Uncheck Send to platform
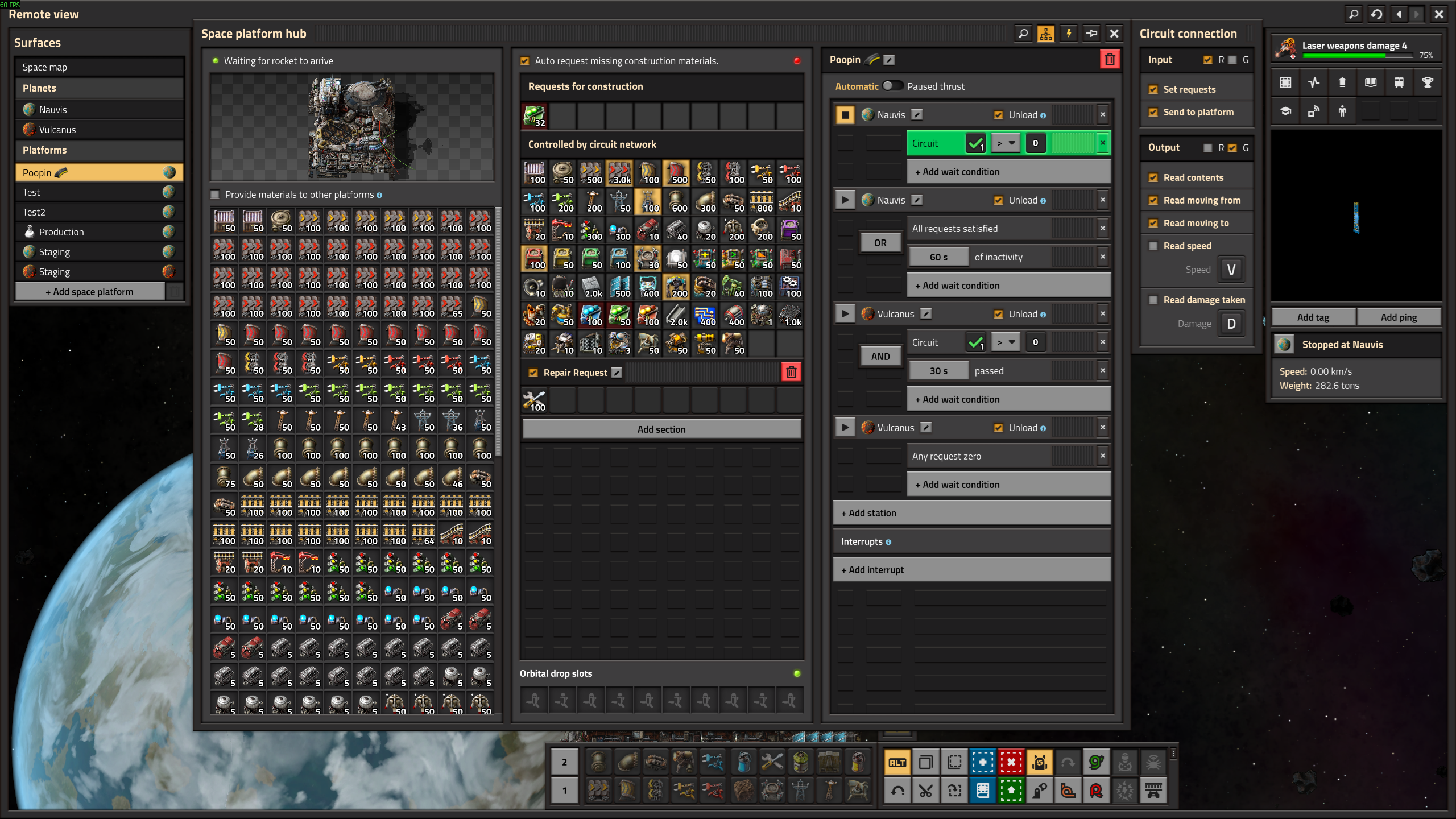 click(1153, 112)
